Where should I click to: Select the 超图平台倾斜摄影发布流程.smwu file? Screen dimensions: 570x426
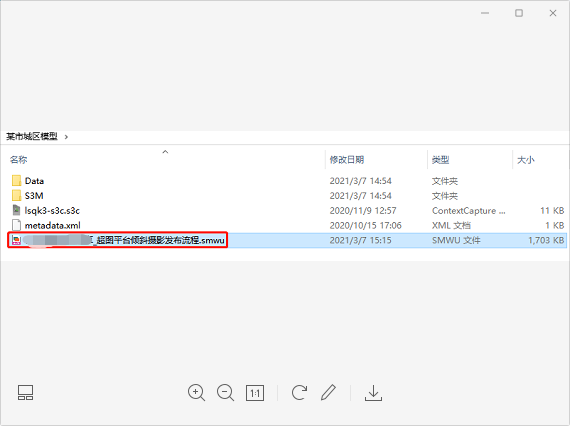tap(118, 240)
